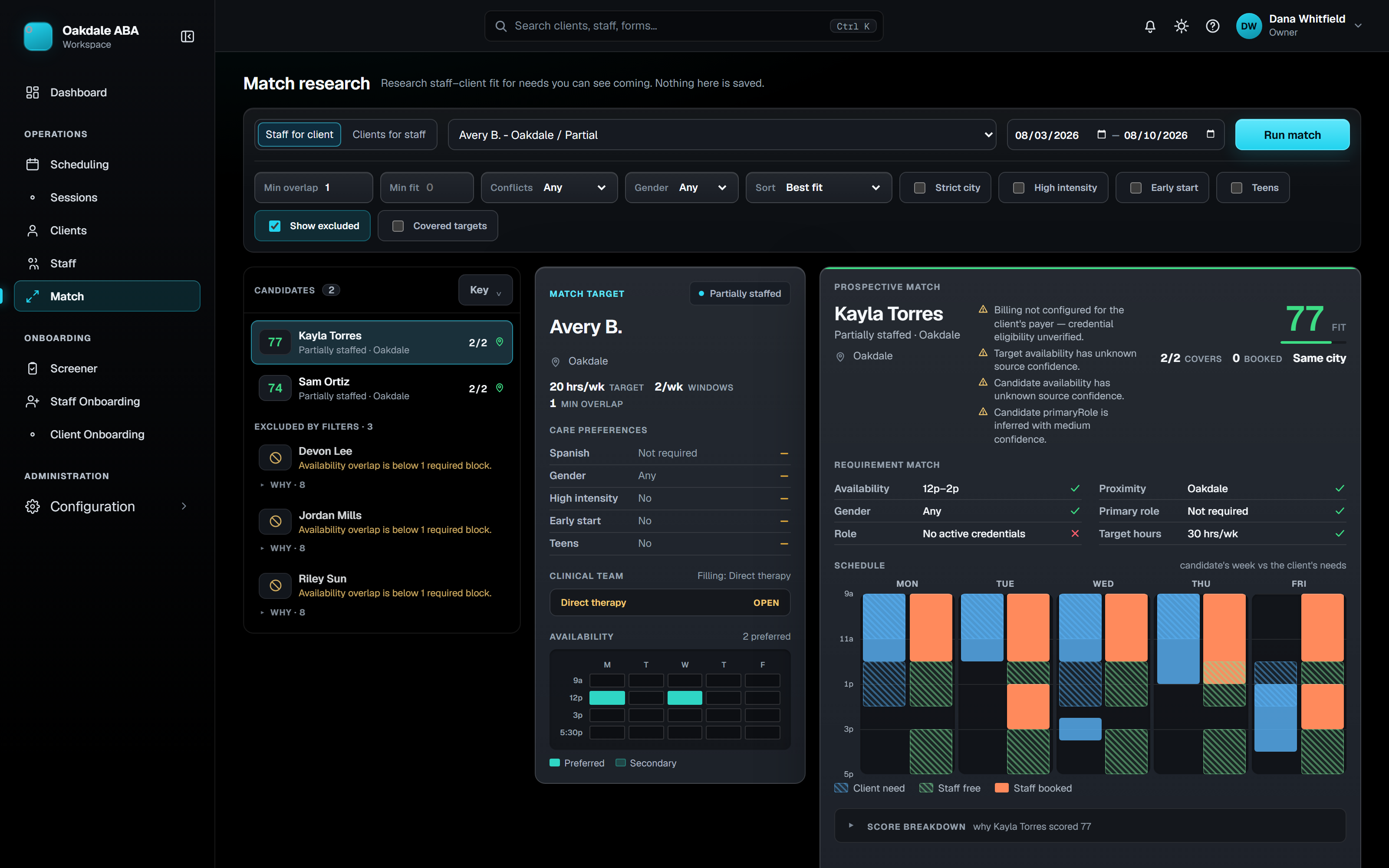Enable Early start checkbox
Screen dimensions: 1389x868
point(1136,188)
